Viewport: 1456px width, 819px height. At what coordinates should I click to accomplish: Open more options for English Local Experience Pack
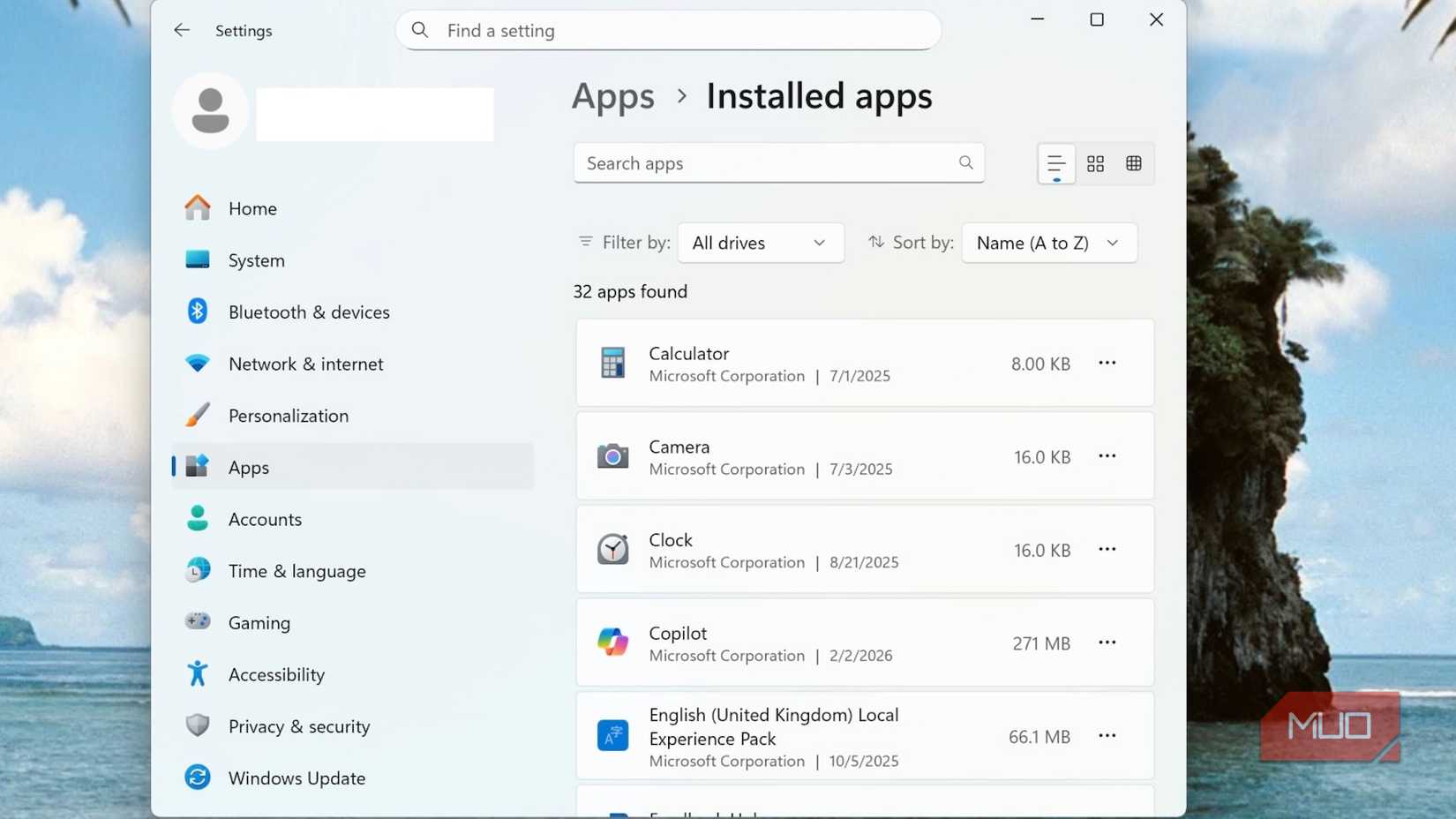click(1107, 736)
